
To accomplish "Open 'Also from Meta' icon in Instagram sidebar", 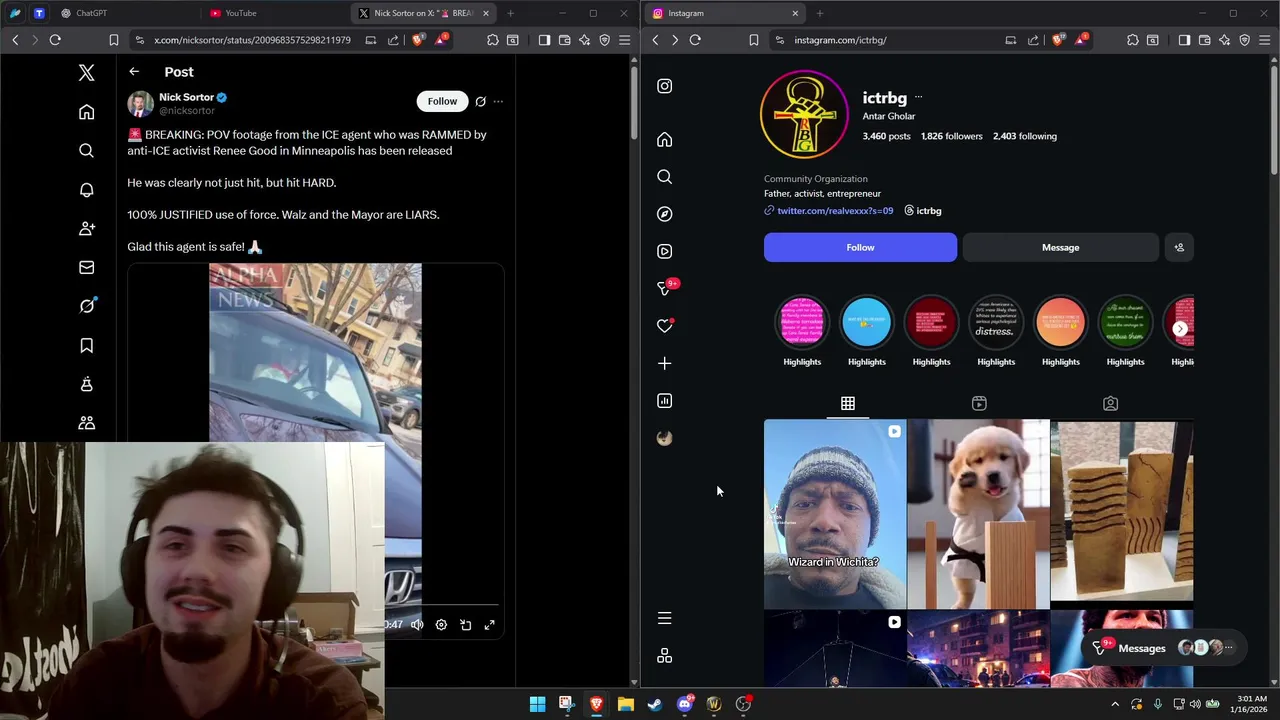I will [x=665, y=656].
